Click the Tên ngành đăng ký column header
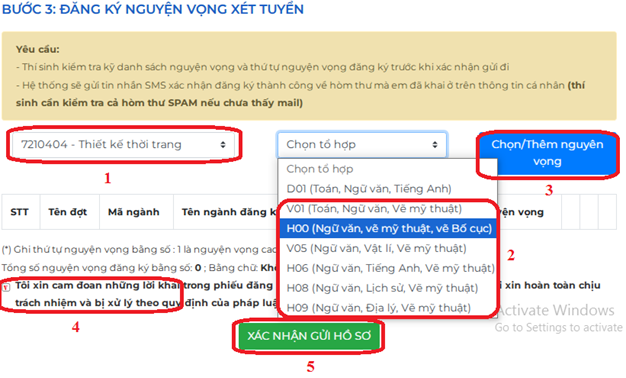 [x=227, y=212]
